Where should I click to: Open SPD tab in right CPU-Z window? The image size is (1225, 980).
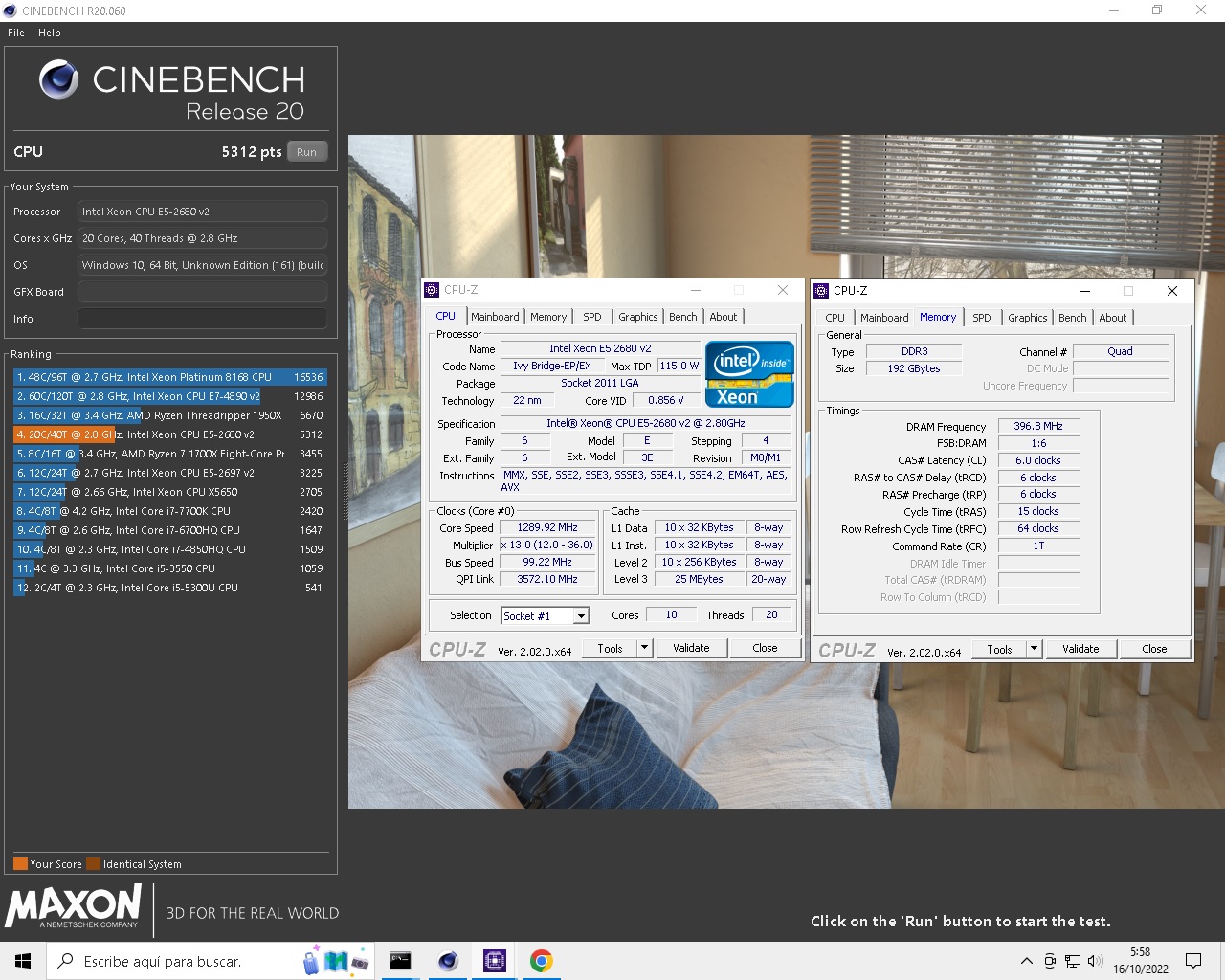(982, 318)
